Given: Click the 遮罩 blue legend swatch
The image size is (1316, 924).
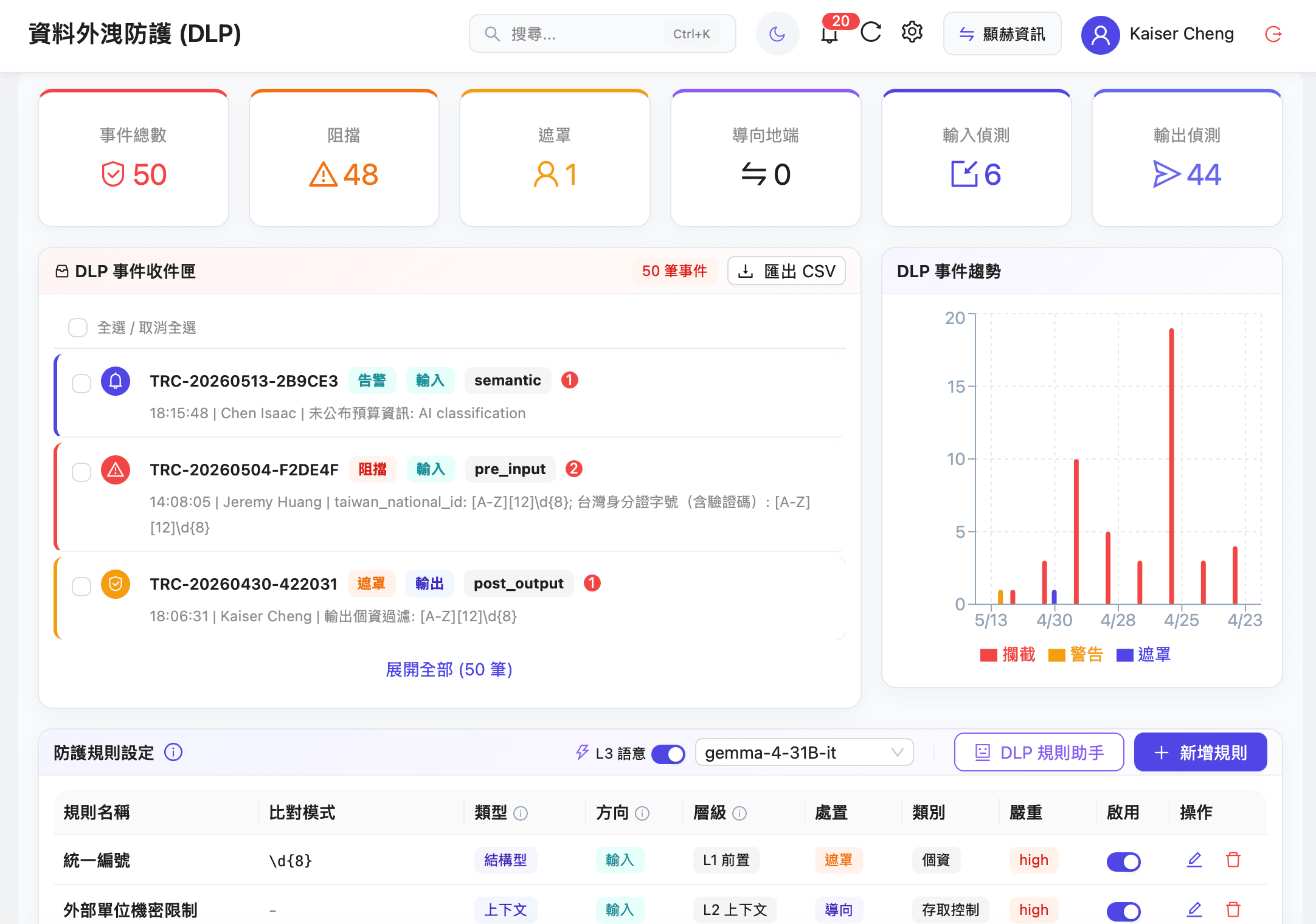Looking at the screenshot, I should pyautogui.click(x=1125, y=655).
